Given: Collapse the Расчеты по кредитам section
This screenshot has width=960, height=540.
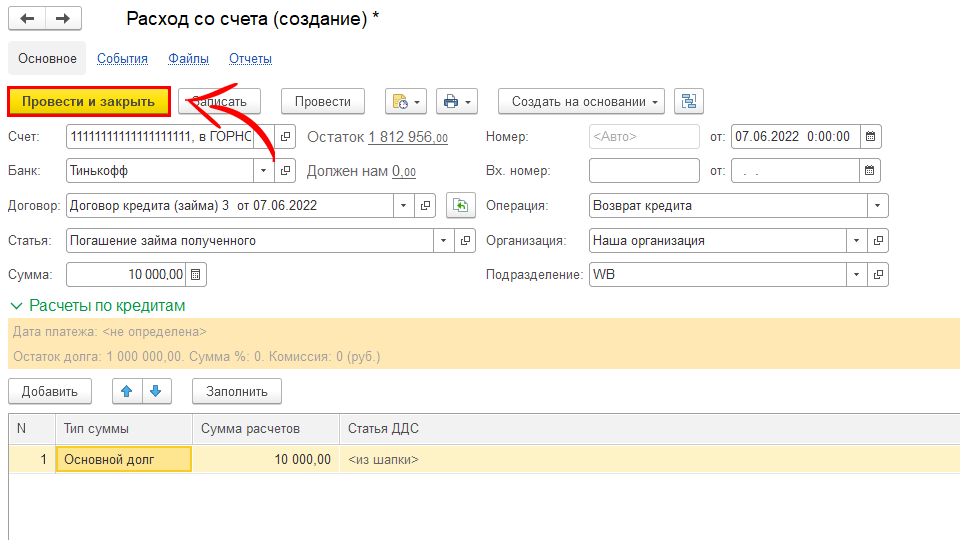Looking at the screenshot, I should tap(16, 305).
